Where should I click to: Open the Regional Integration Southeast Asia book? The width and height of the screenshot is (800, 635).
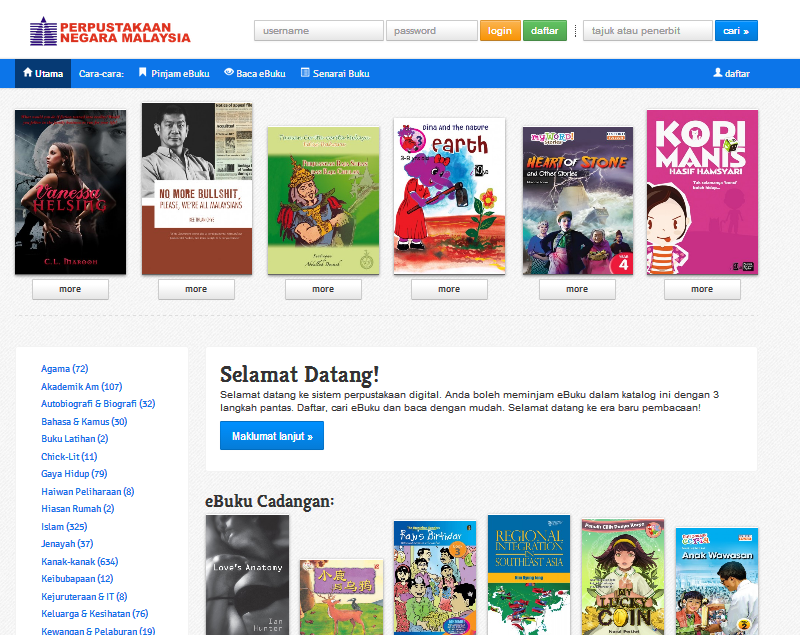coord(529,575)
